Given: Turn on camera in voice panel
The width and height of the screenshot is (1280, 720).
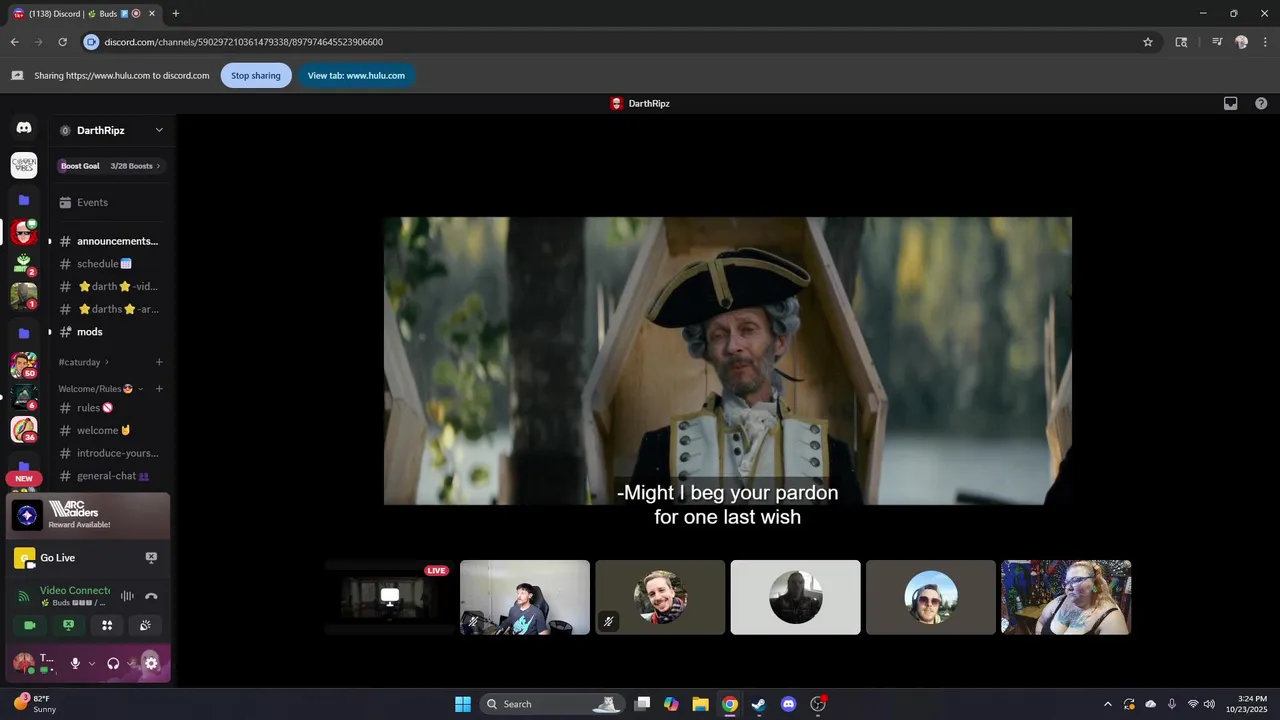Looking at the screenshot, I should [30, 625].
